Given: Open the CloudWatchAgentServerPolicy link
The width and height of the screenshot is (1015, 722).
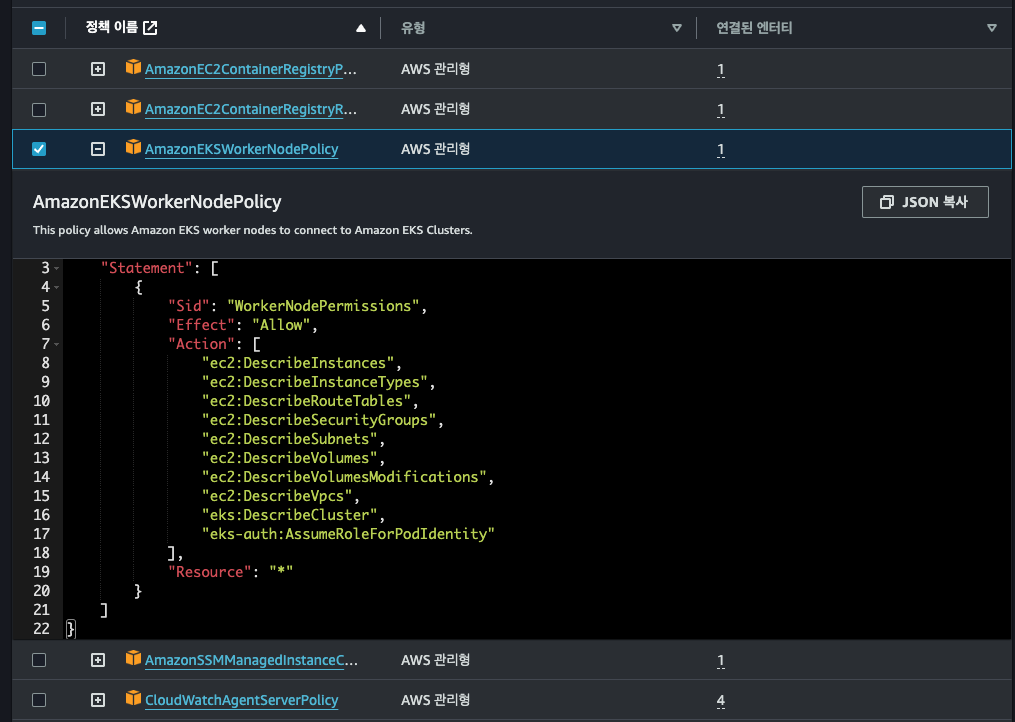Looking at the screenshot, I should click(241, 700).
